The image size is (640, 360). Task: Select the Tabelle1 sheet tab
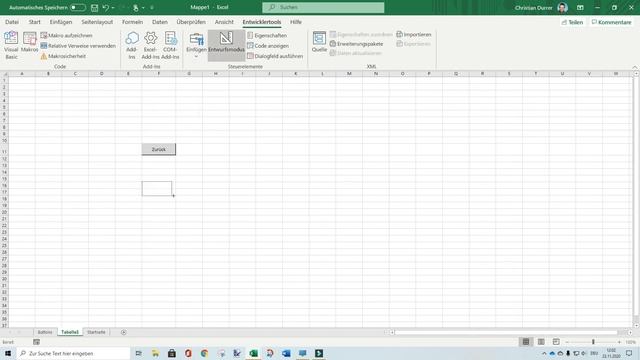pos(70,332)
